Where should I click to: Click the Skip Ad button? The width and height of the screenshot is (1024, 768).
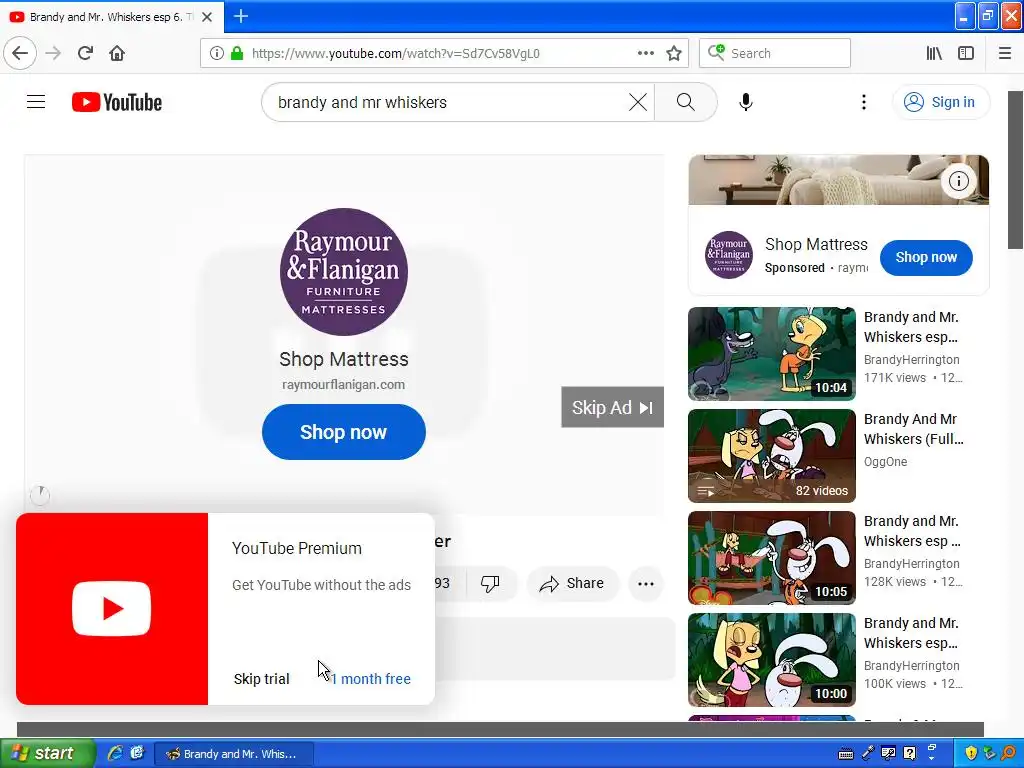coord(613,408)
